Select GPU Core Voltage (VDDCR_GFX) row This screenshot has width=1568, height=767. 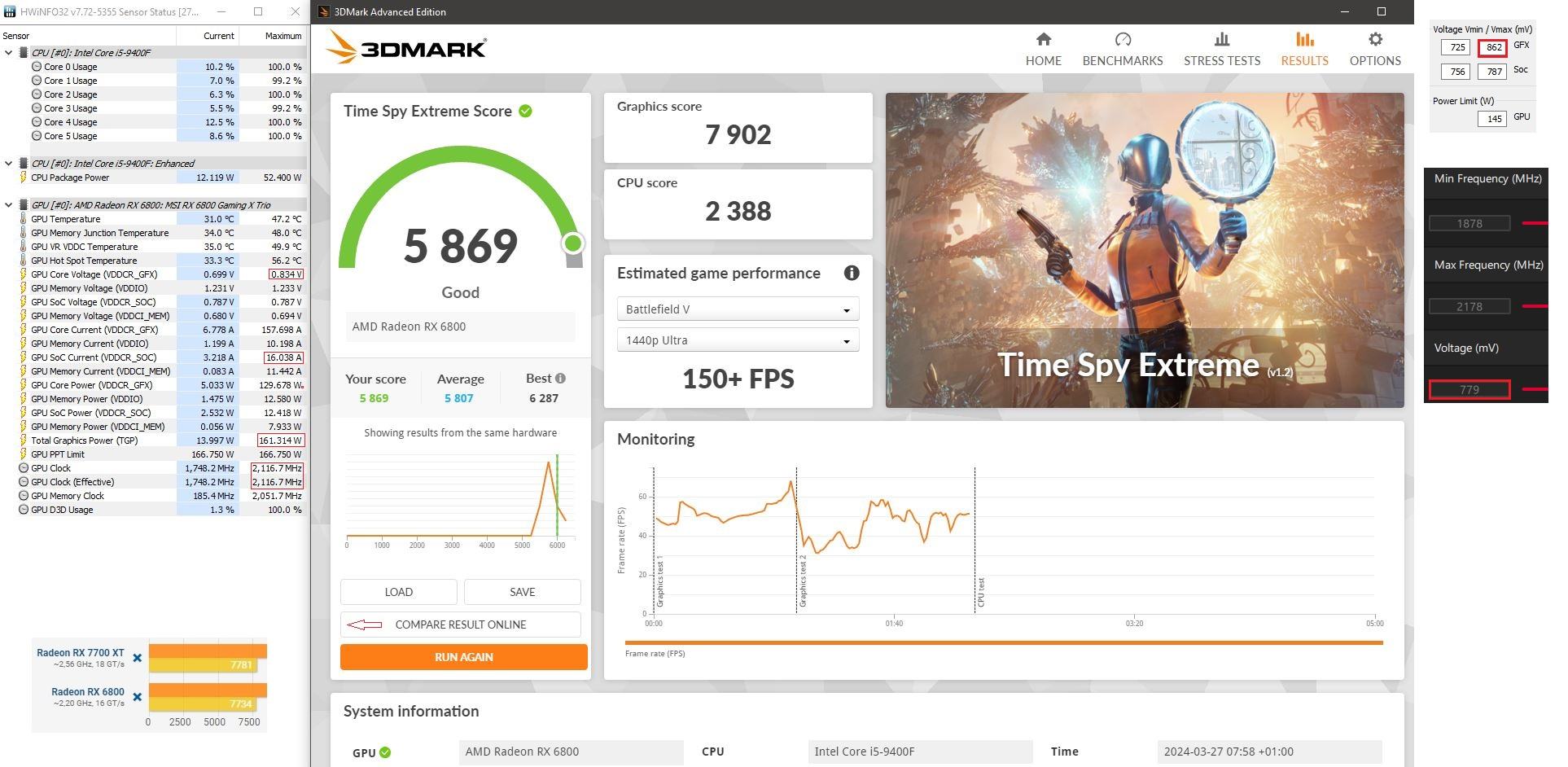153,274
